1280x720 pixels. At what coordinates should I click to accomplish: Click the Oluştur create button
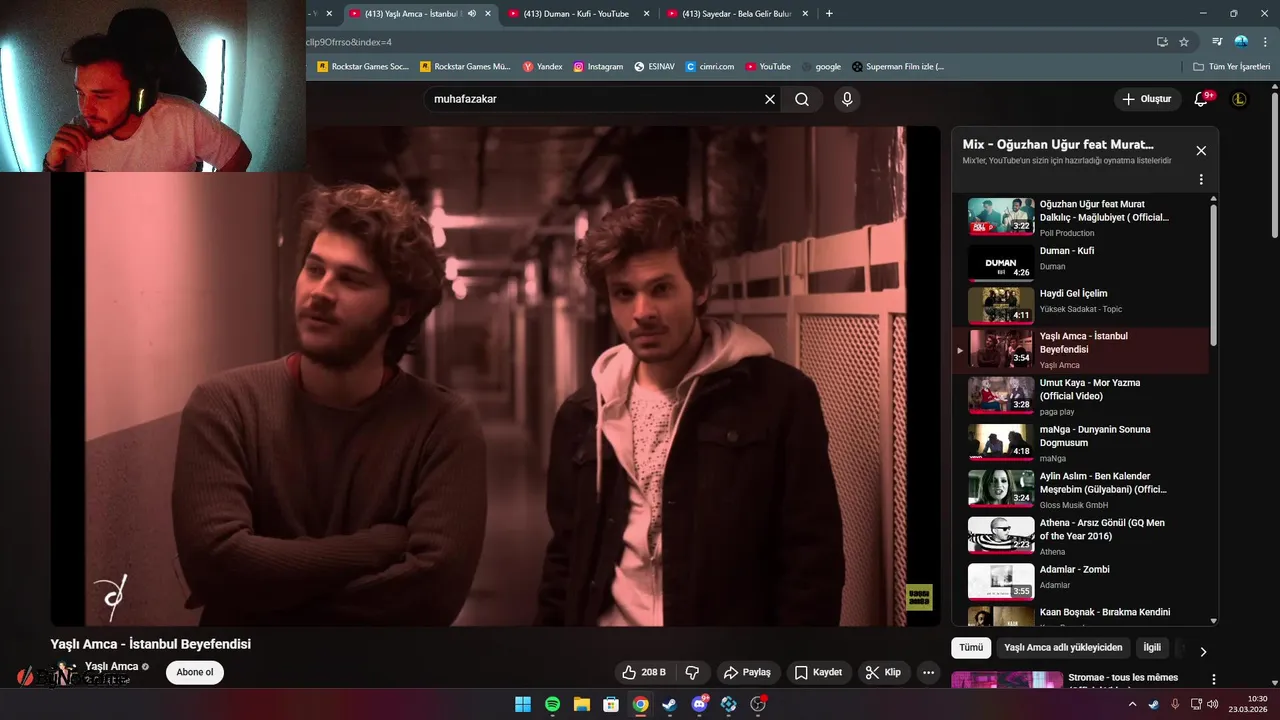(1146, 99)
